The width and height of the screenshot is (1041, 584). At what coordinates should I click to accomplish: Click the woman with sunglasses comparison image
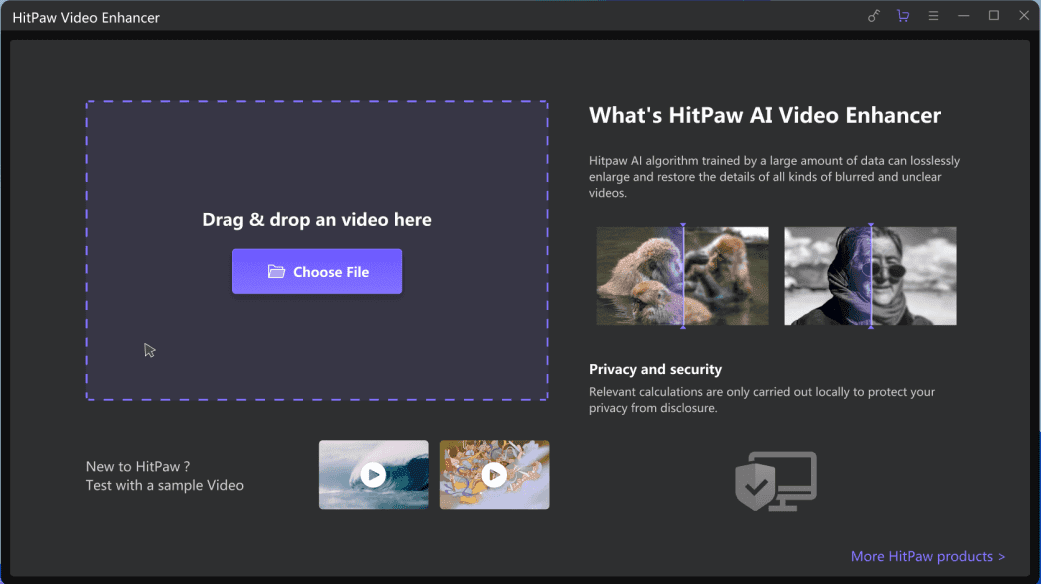pos(870,276)
